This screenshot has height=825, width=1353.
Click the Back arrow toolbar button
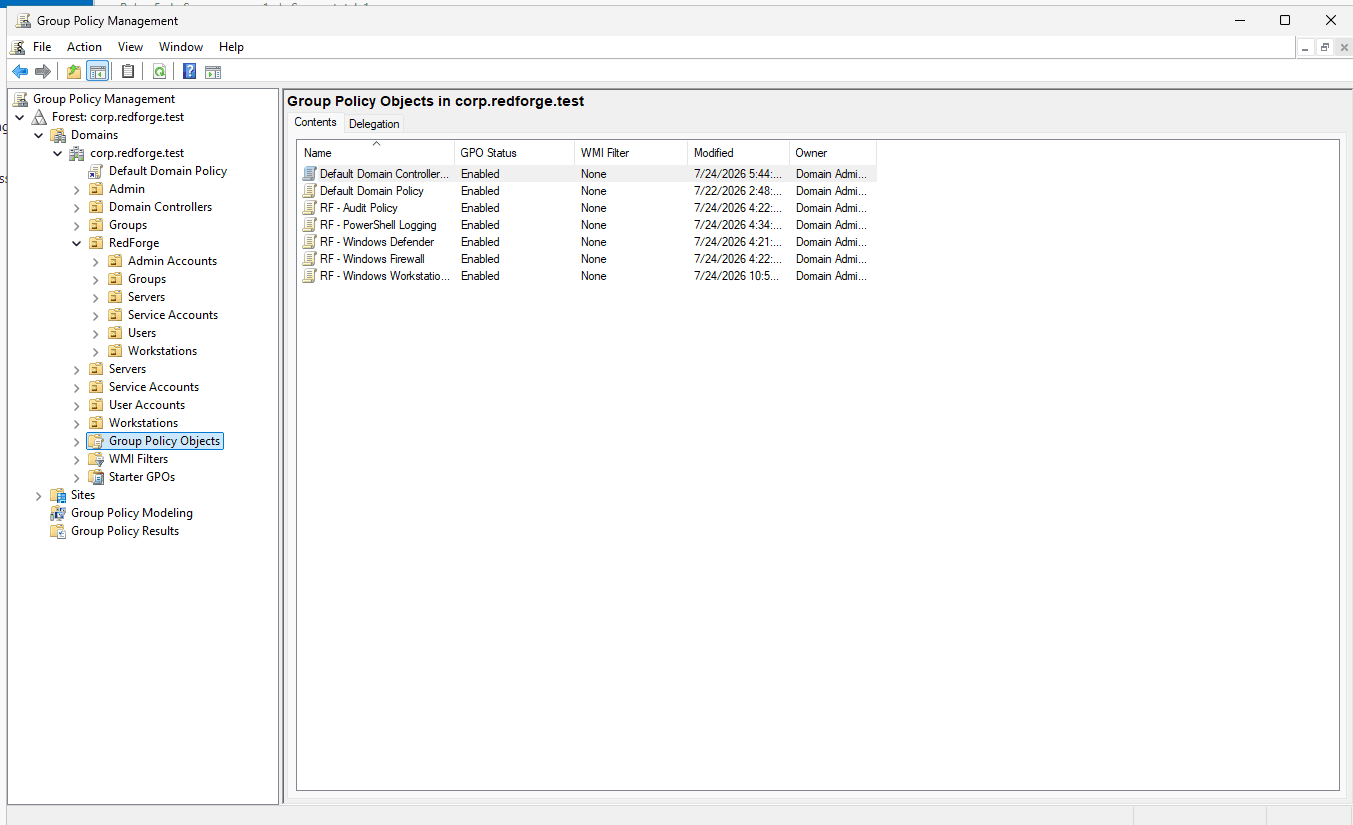click(19, 71)
